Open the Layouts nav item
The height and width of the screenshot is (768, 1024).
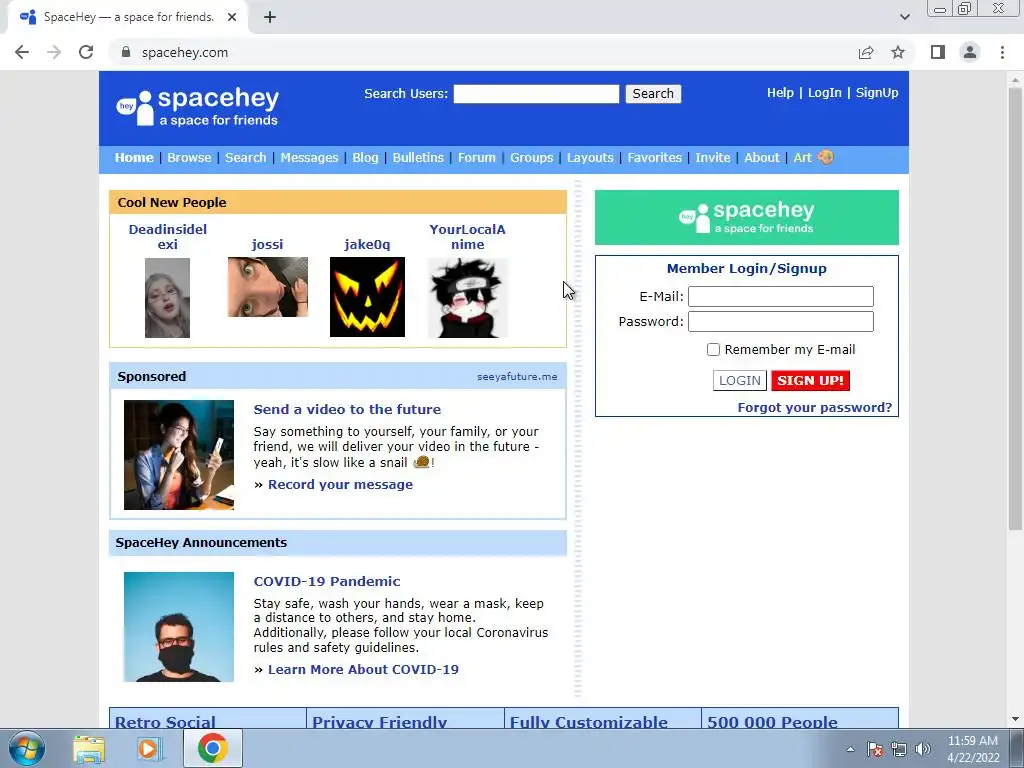pyautogui.click(x=590, y=157)
